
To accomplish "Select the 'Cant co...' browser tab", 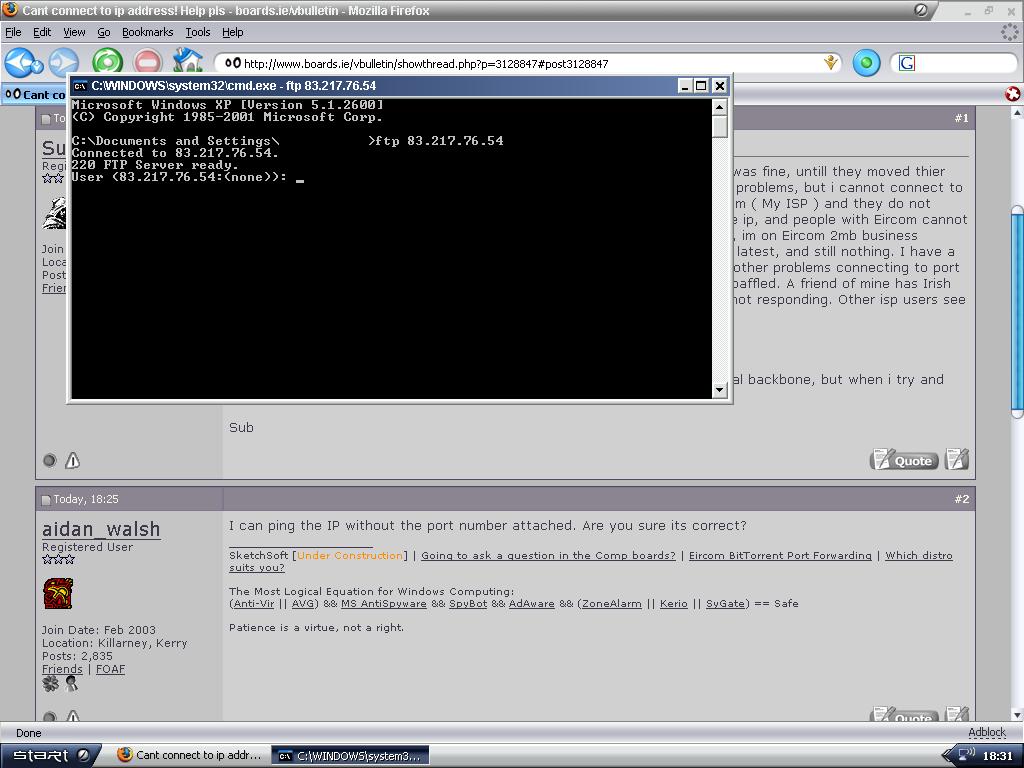I will click(x=34, y=95).
